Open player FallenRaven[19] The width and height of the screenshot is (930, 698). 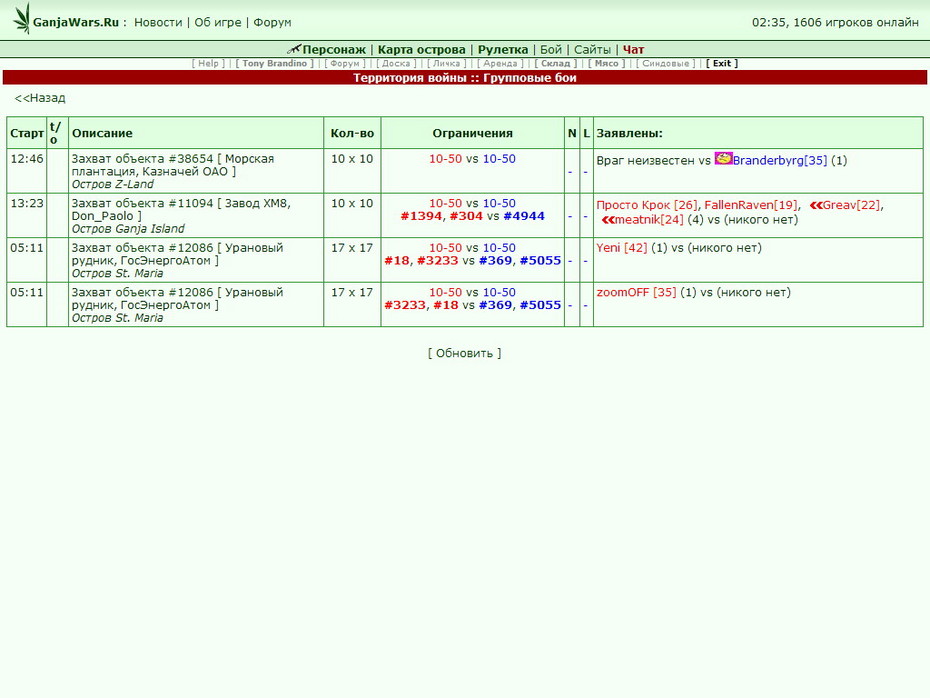(751, 205)
